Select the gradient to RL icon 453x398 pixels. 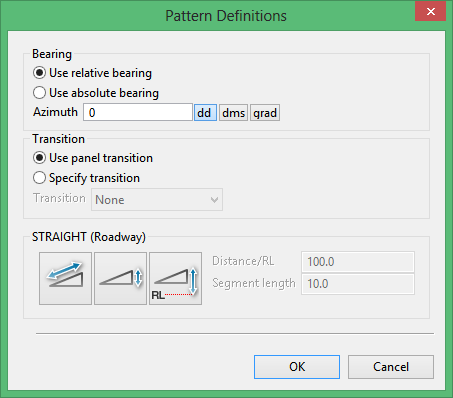(x=175, y=278)
